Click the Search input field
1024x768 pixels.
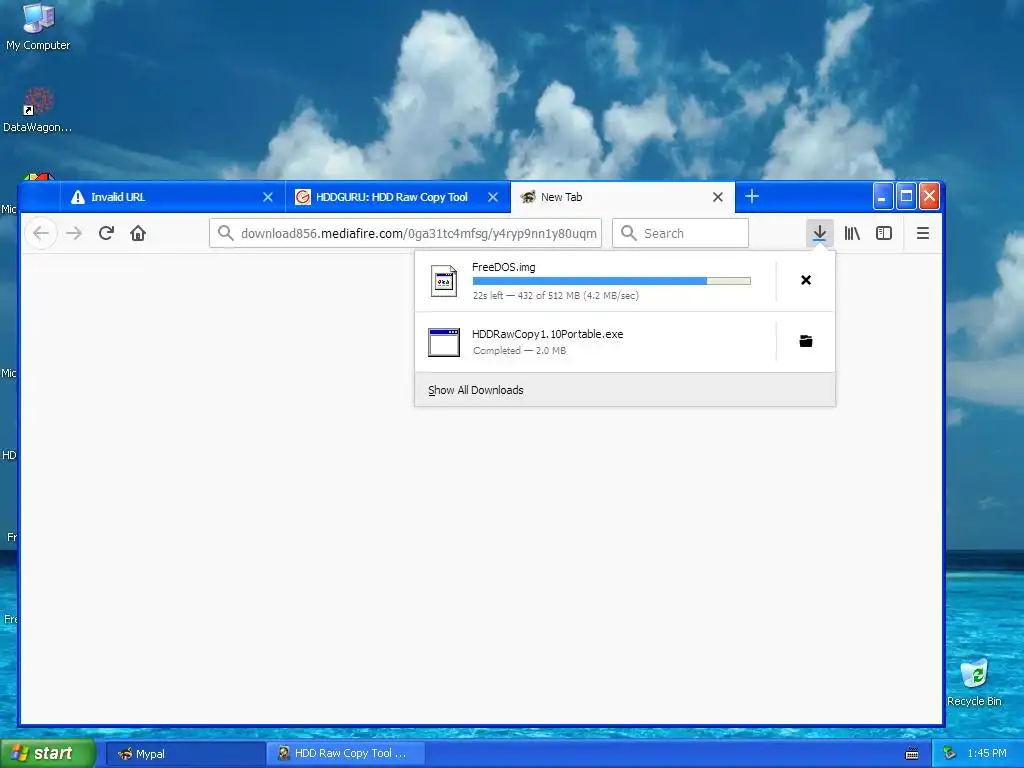pos(680,233)
